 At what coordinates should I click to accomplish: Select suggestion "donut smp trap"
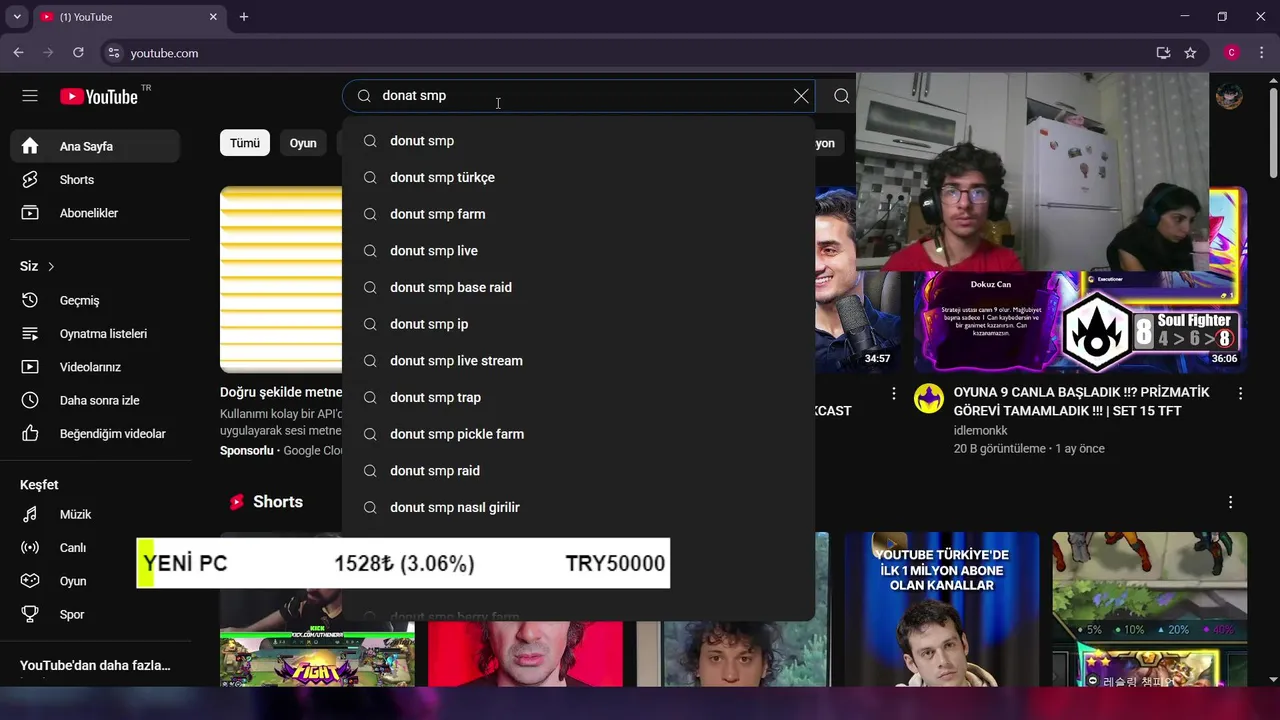point(578,398)
